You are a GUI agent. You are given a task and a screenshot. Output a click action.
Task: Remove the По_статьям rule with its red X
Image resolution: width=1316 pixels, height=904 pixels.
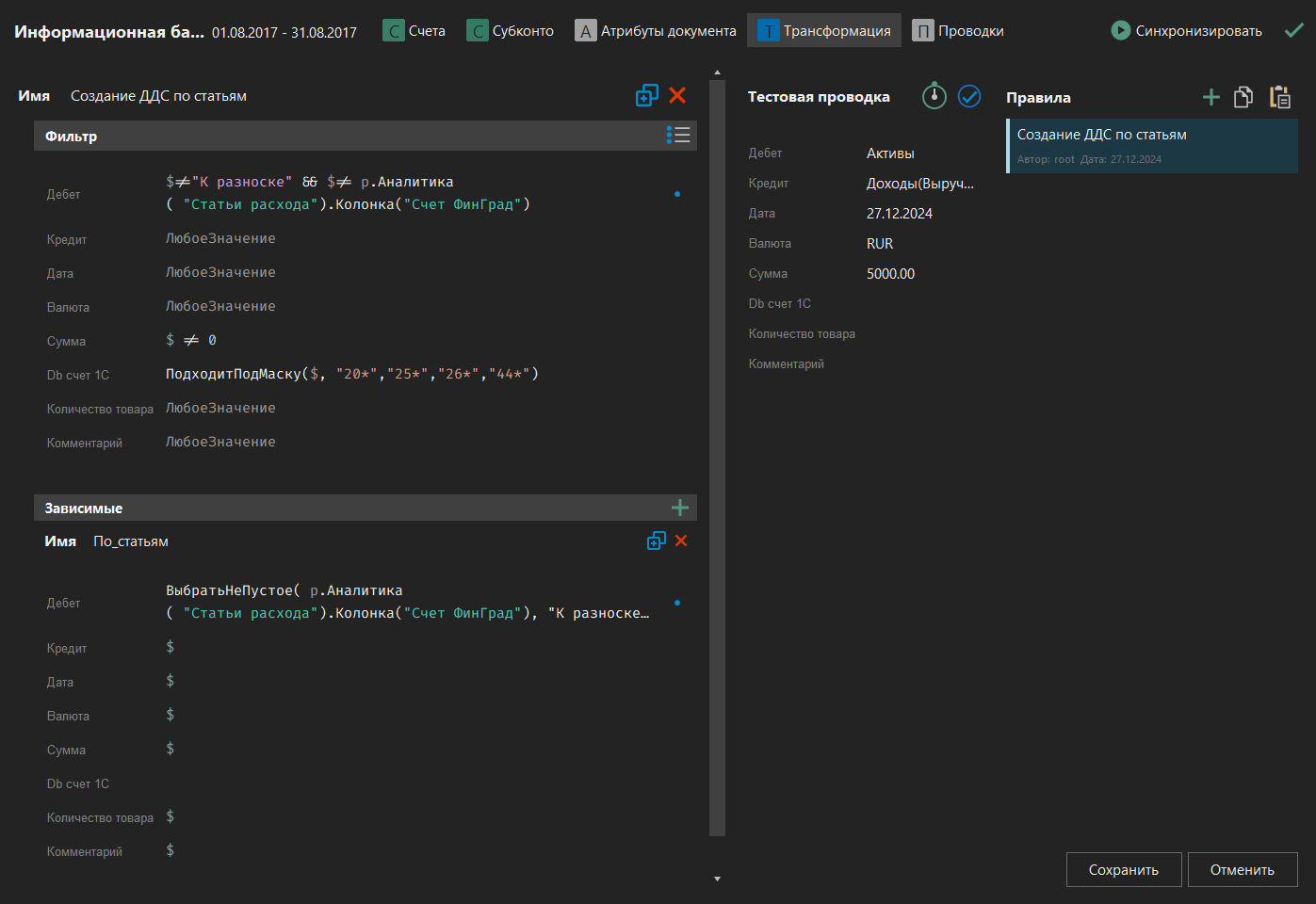pyautogui.click(x=681, y=541)
